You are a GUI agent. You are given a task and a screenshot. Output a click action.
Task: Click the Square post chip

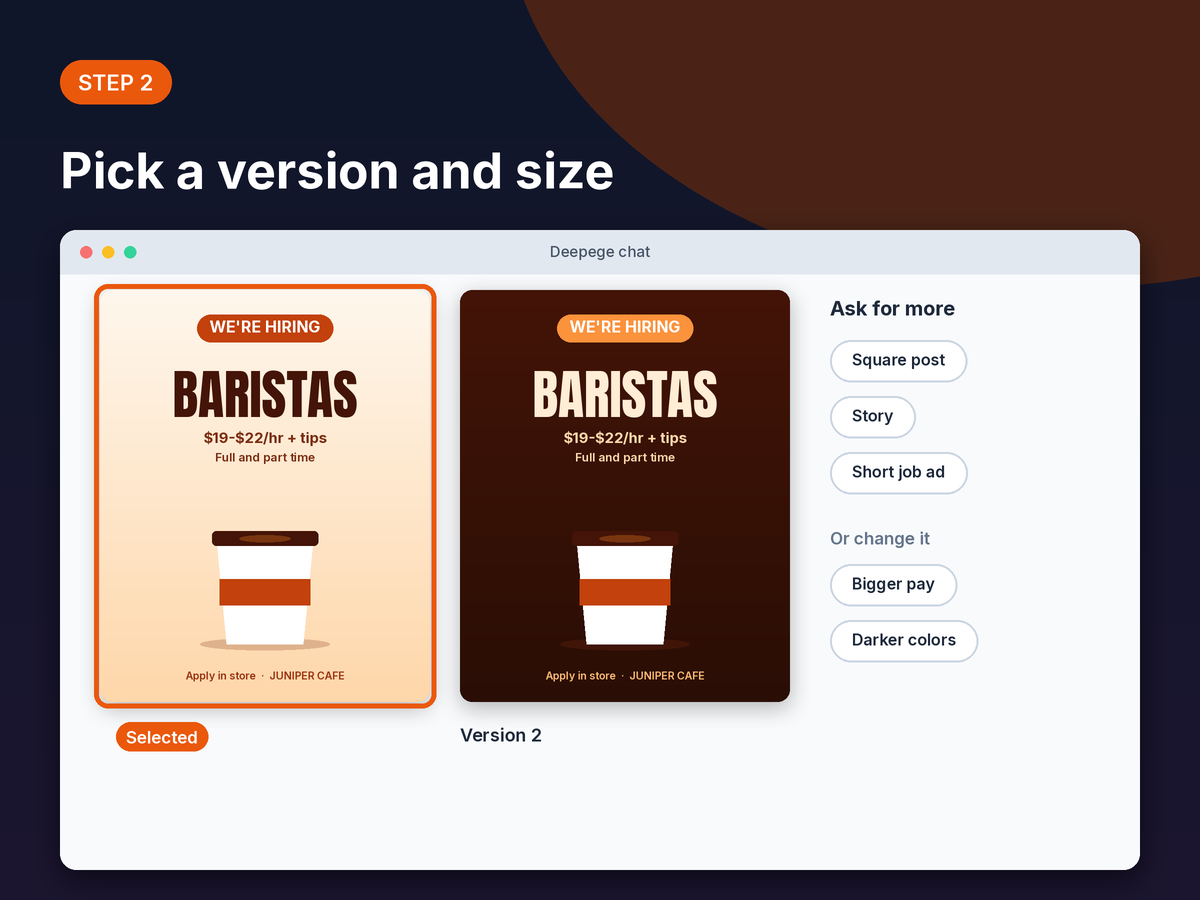click(x=898, y=361)
